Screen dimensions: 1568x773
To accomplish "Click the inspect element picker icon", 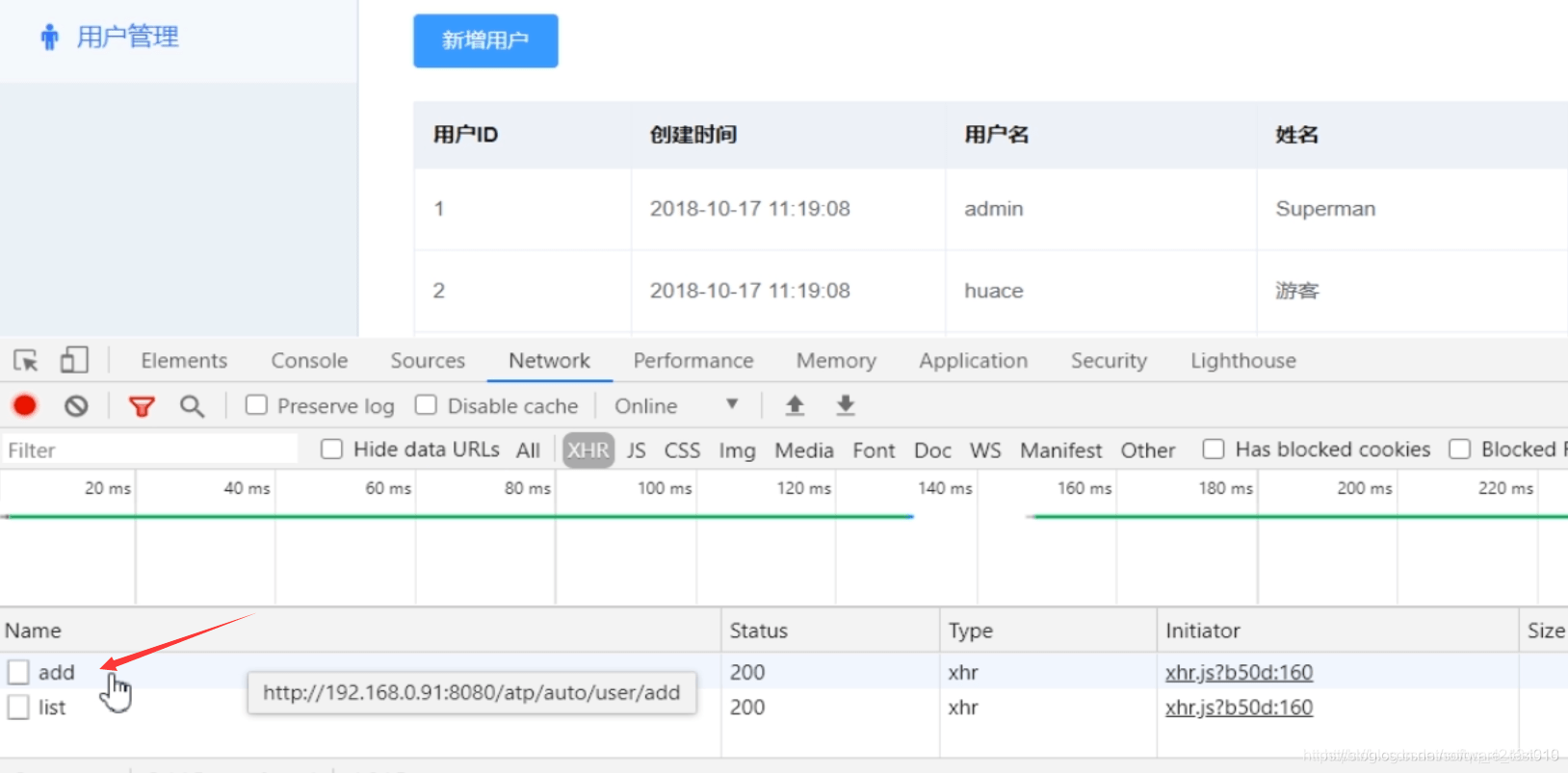I will [x=26, y=360].
